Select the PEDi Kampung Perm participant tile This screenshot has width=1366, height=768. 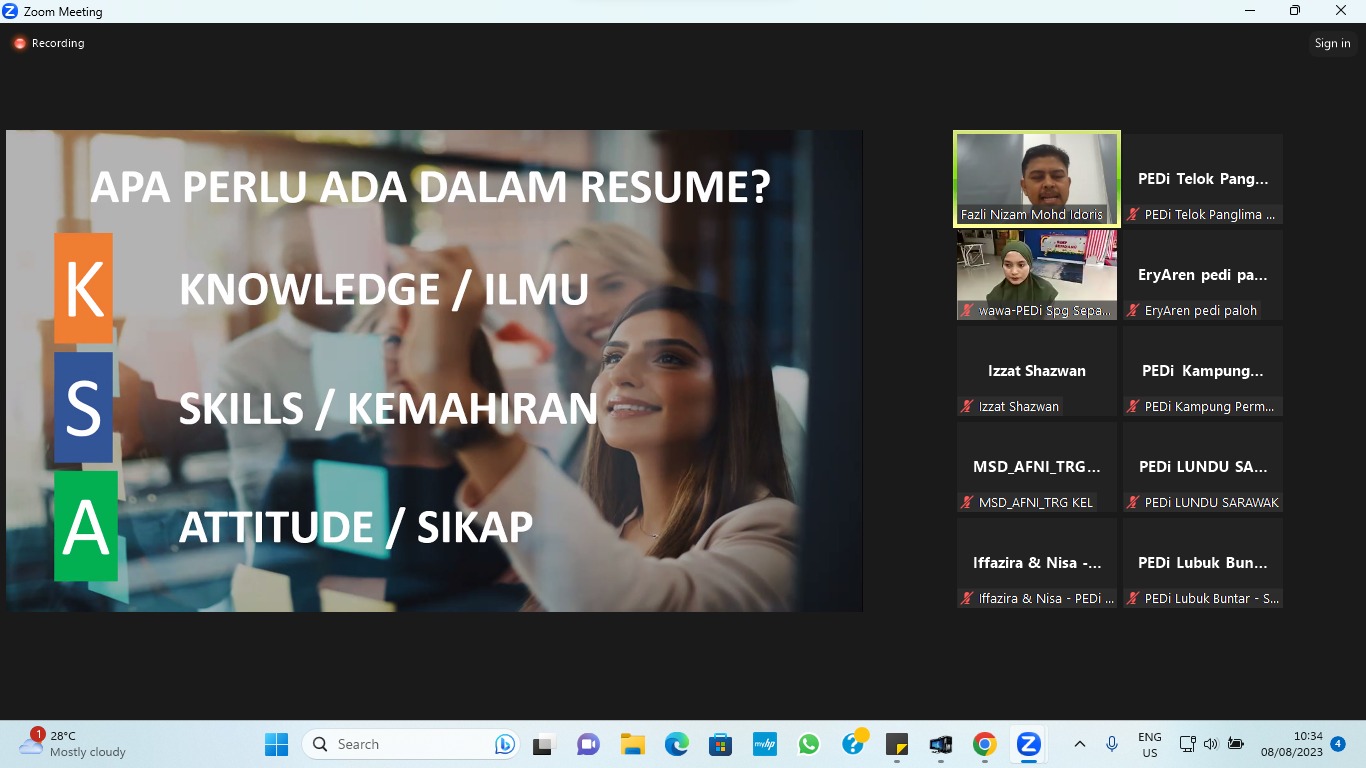(x=1203, y=371)
